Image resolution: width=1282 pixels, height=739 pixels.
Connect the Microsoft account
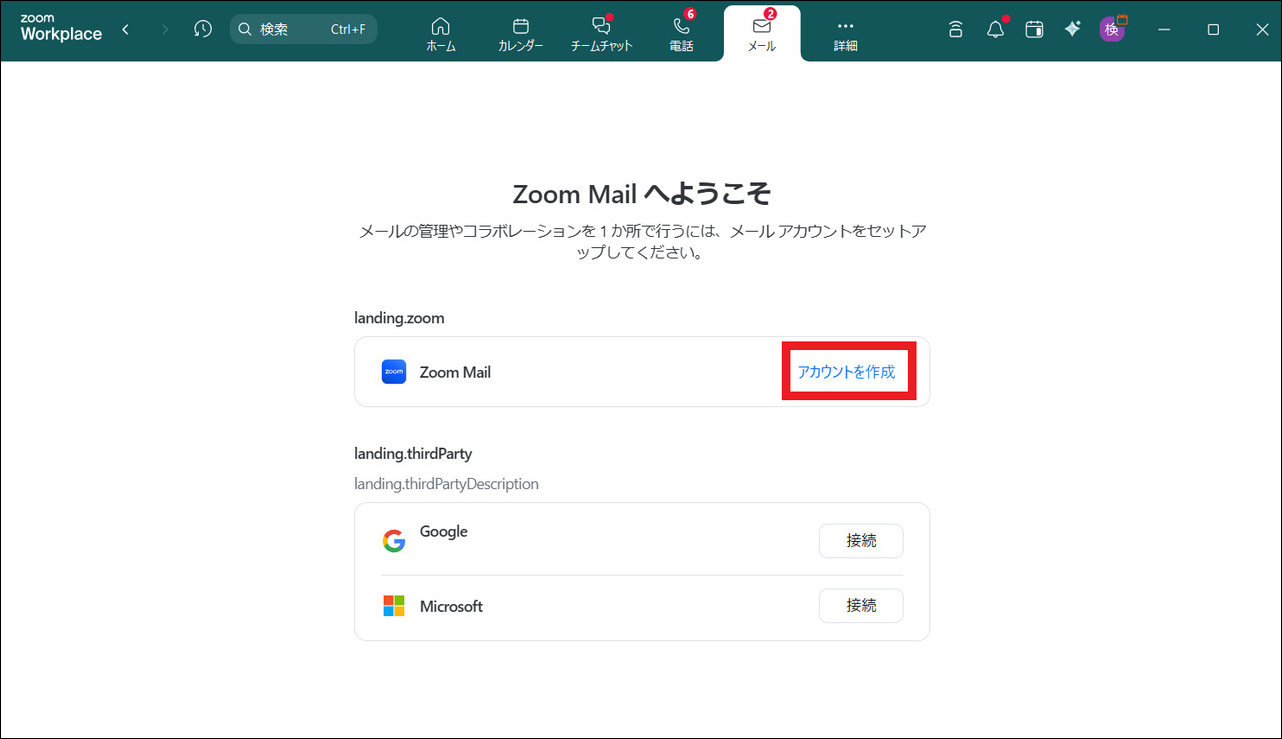pyautogui.click(x=861, y=605)
